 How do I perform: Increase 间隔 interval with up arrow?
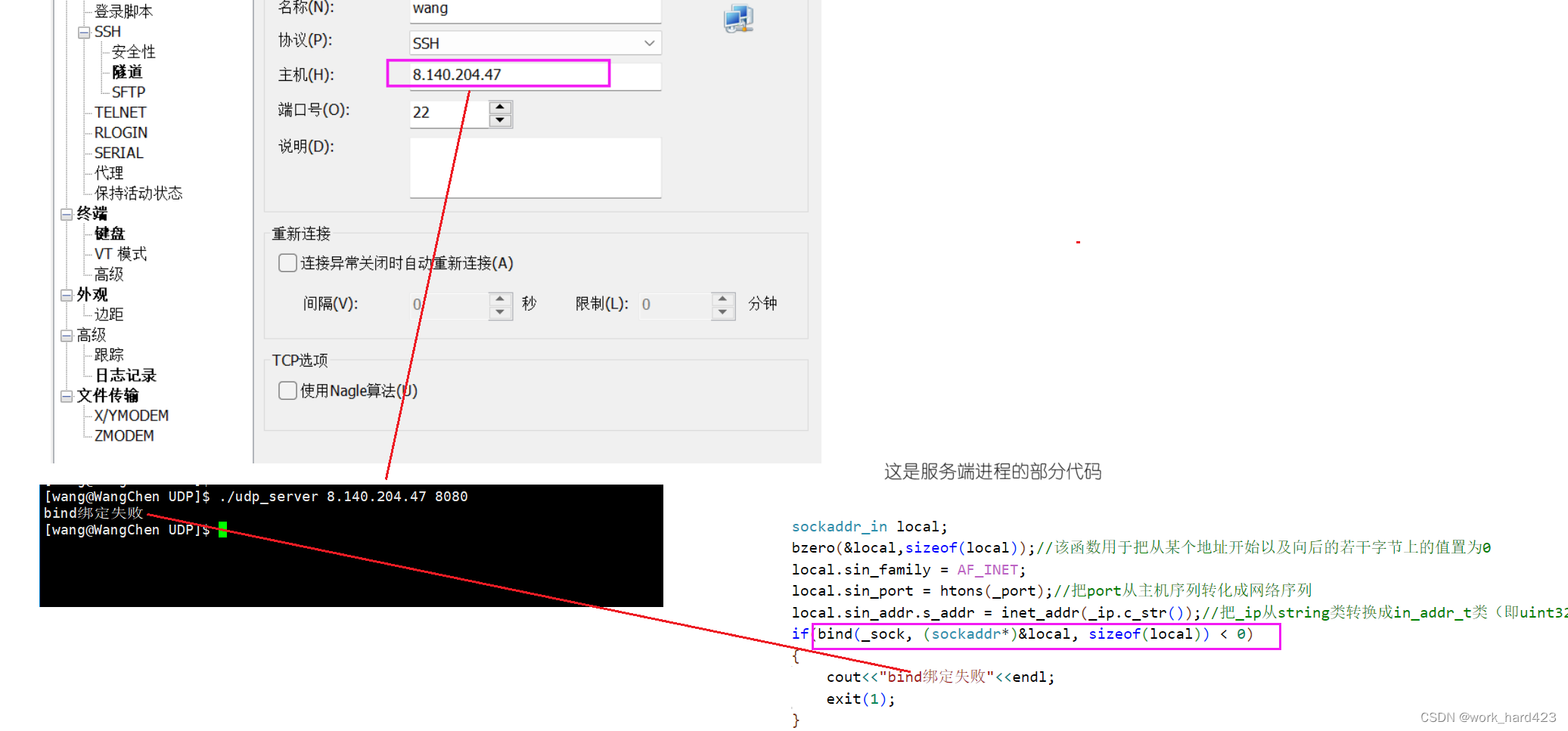tap(500, 298)
